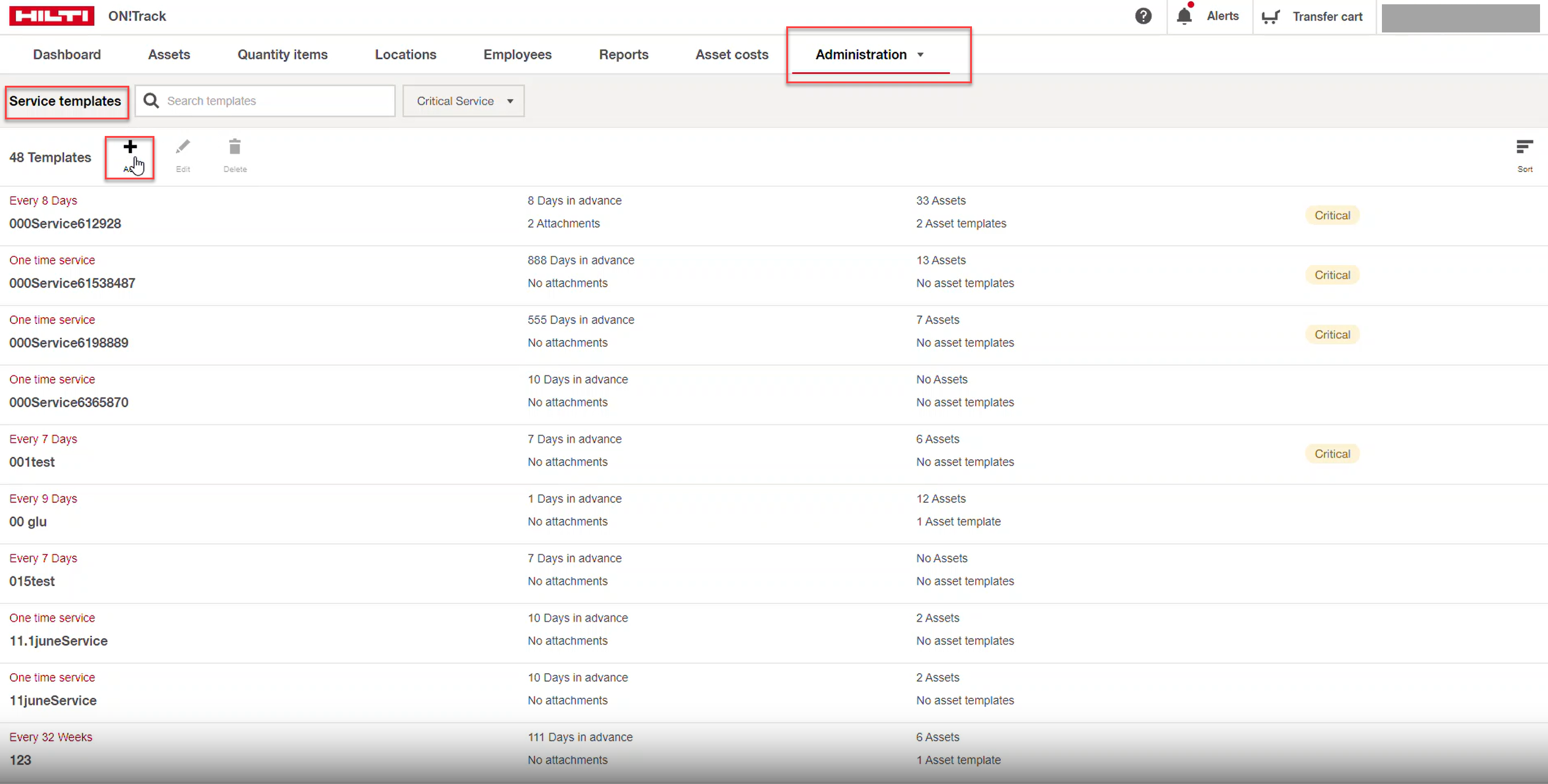Click the Edit pencil icon

pos(183,148)
